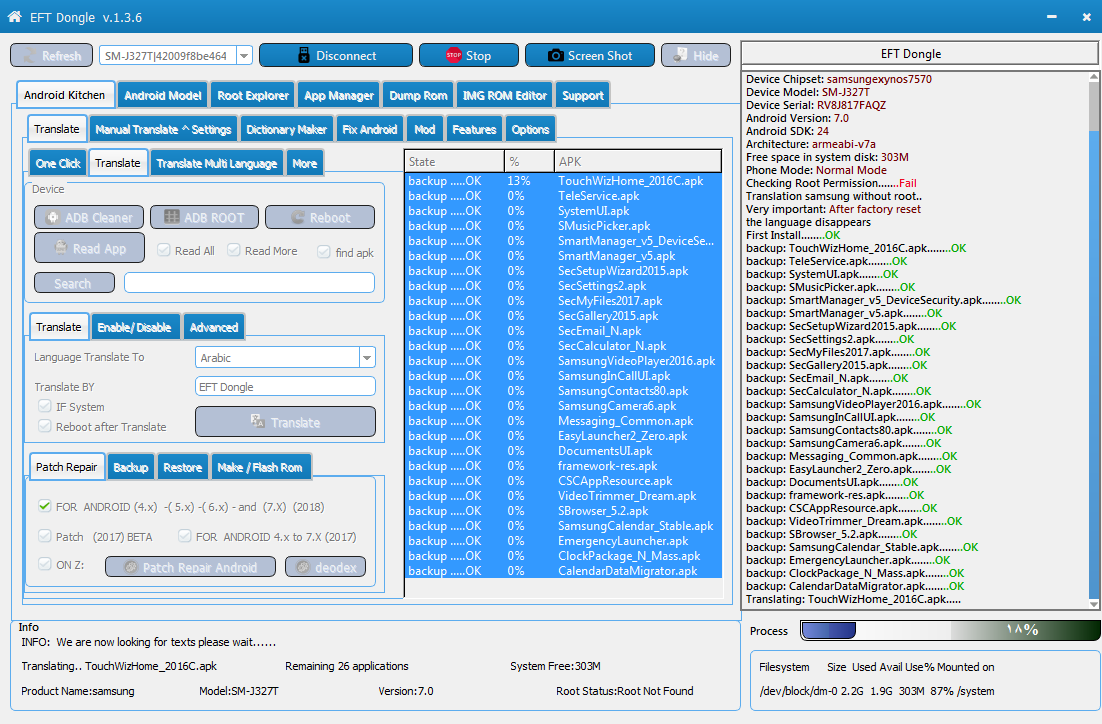The height and width of the screenshot is (724, 1102).
Task: Toggle the Read All checkbox
Action: (164, 250)
